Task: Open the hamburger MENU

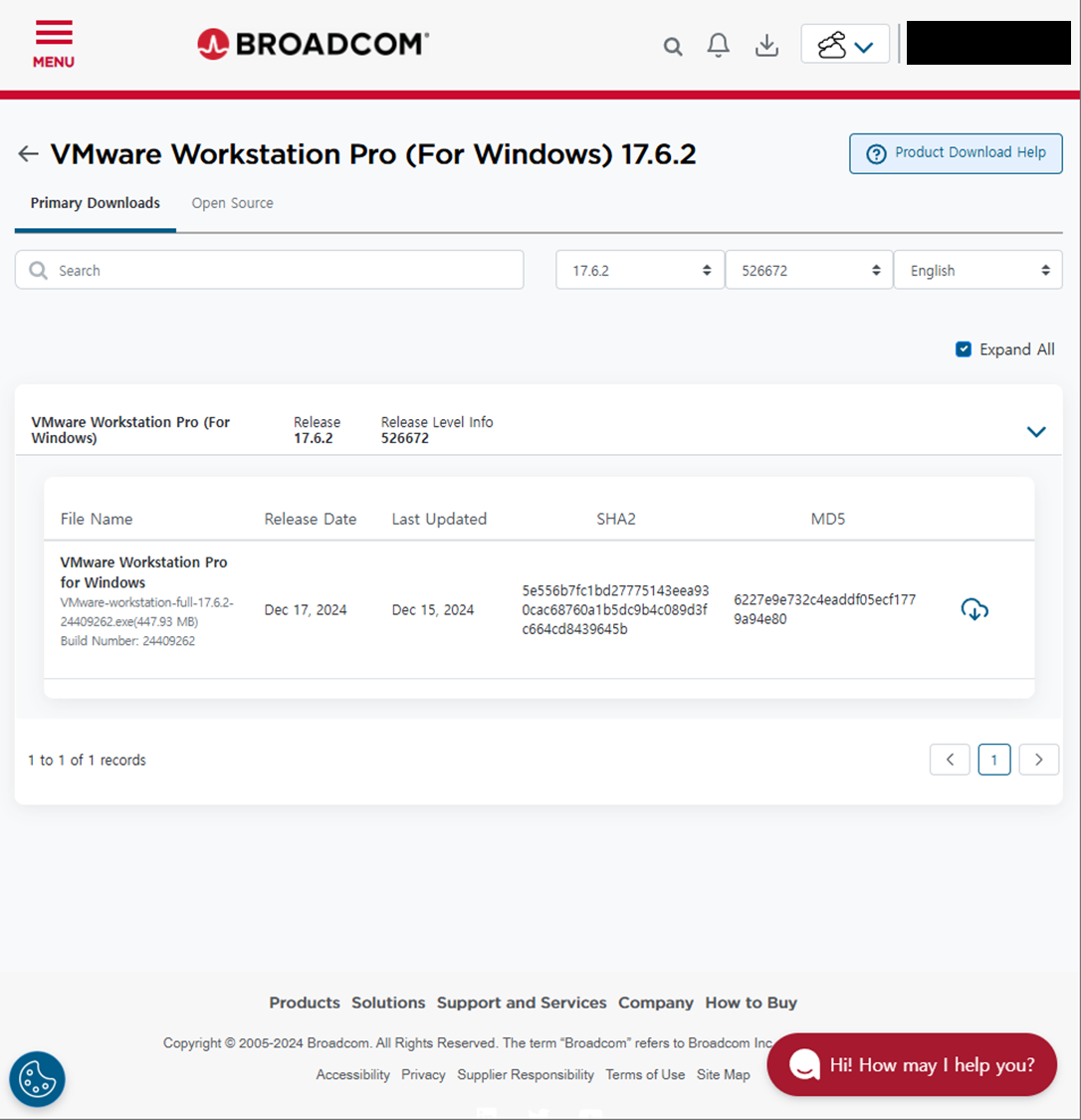Action: pos(54,44)
